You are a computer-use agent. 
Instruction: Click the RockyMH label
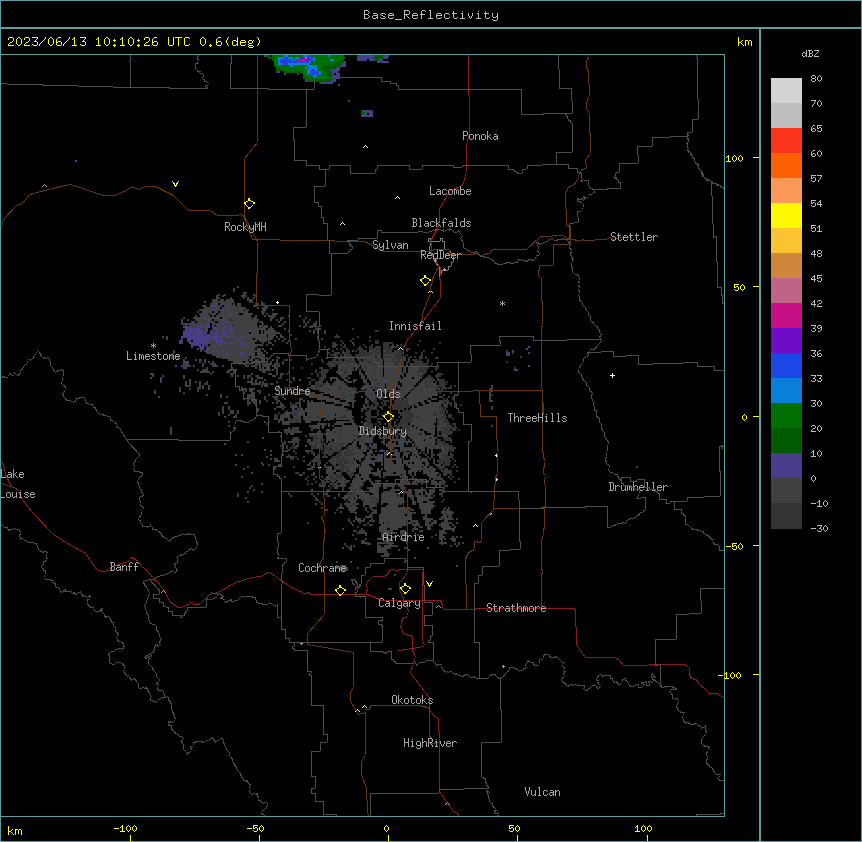tap(245, 226)
